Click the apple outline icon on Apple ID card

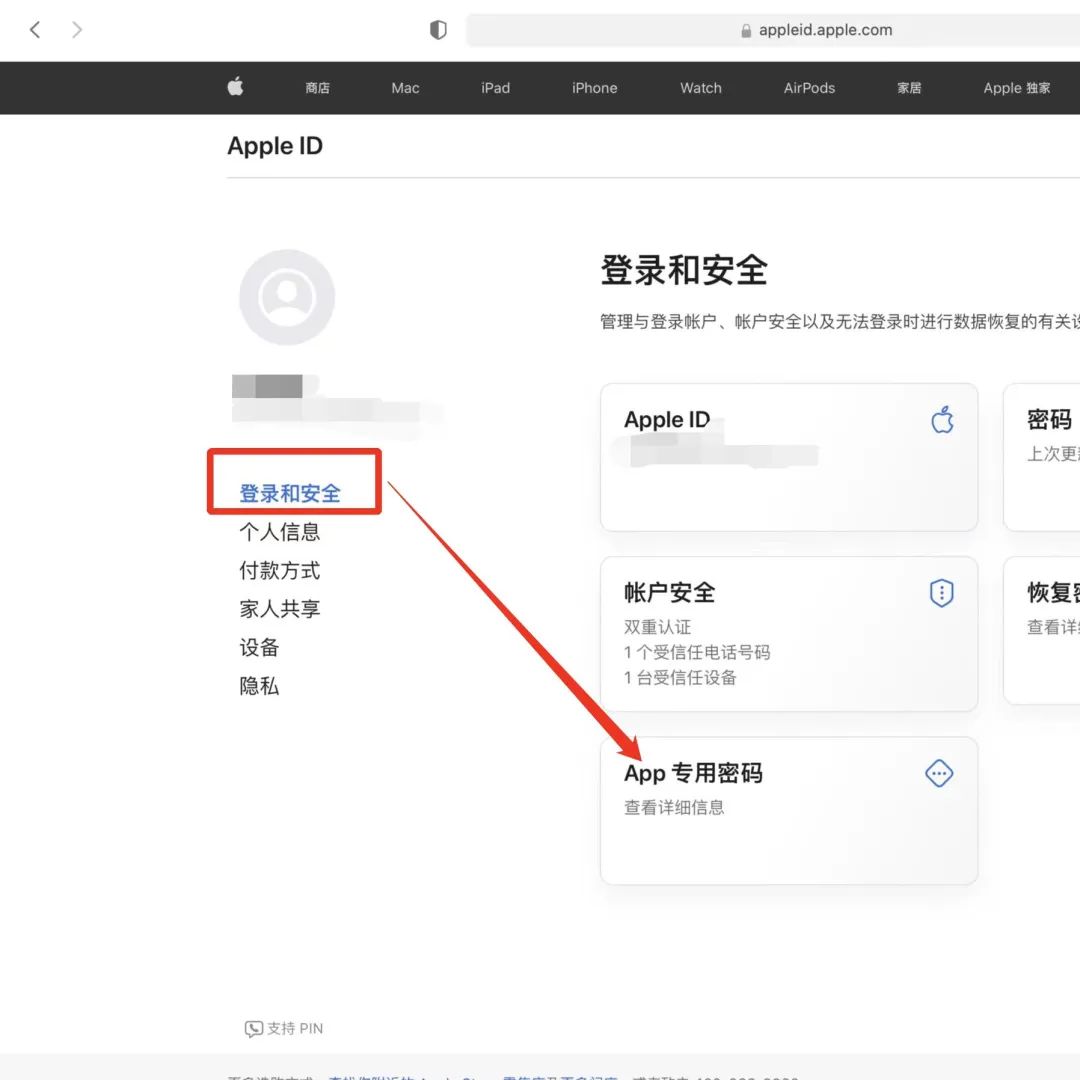click(942, 419)
